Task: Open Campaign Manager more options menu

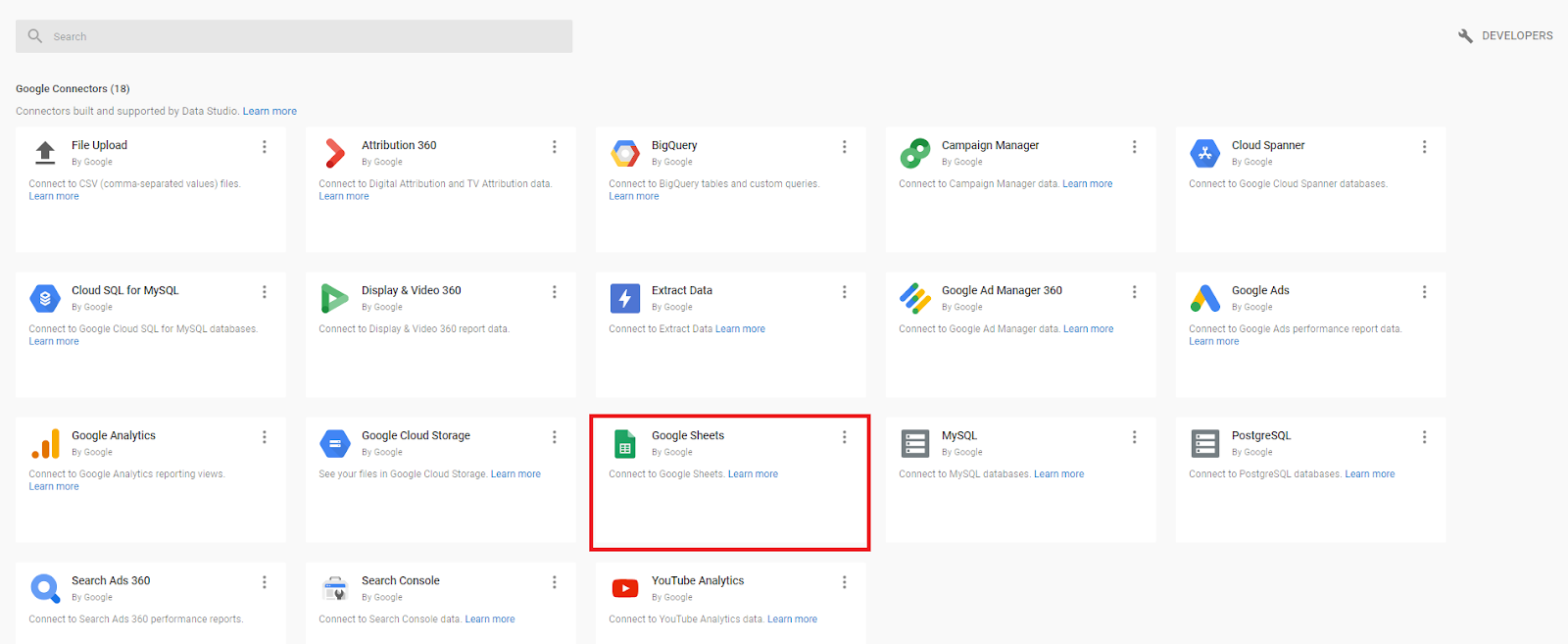Action: pyautogui.click(x=1134, y=146)
